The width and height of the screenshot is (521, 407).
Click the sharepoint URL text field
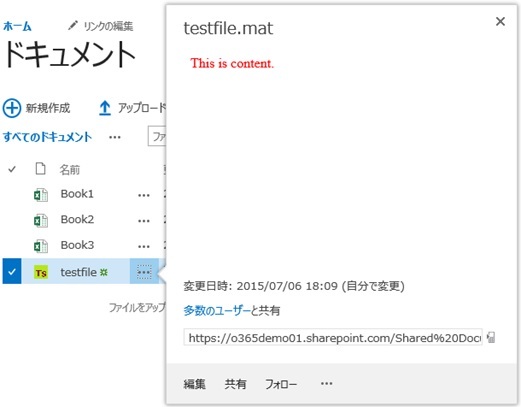pyautogui.click(x=333, y=337)
